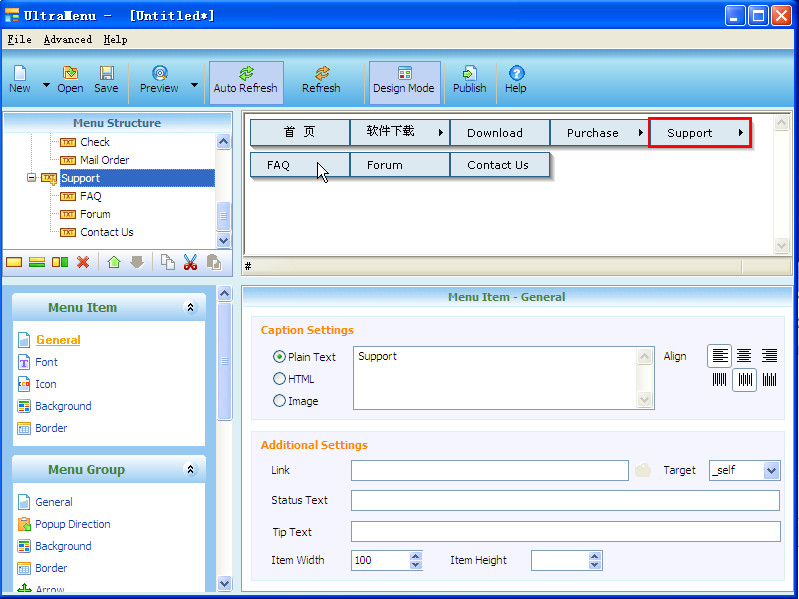Open the Advanced menu
The width and height of the screenshot is (799, 599).
pyautogui.click(x=68, y=39)
